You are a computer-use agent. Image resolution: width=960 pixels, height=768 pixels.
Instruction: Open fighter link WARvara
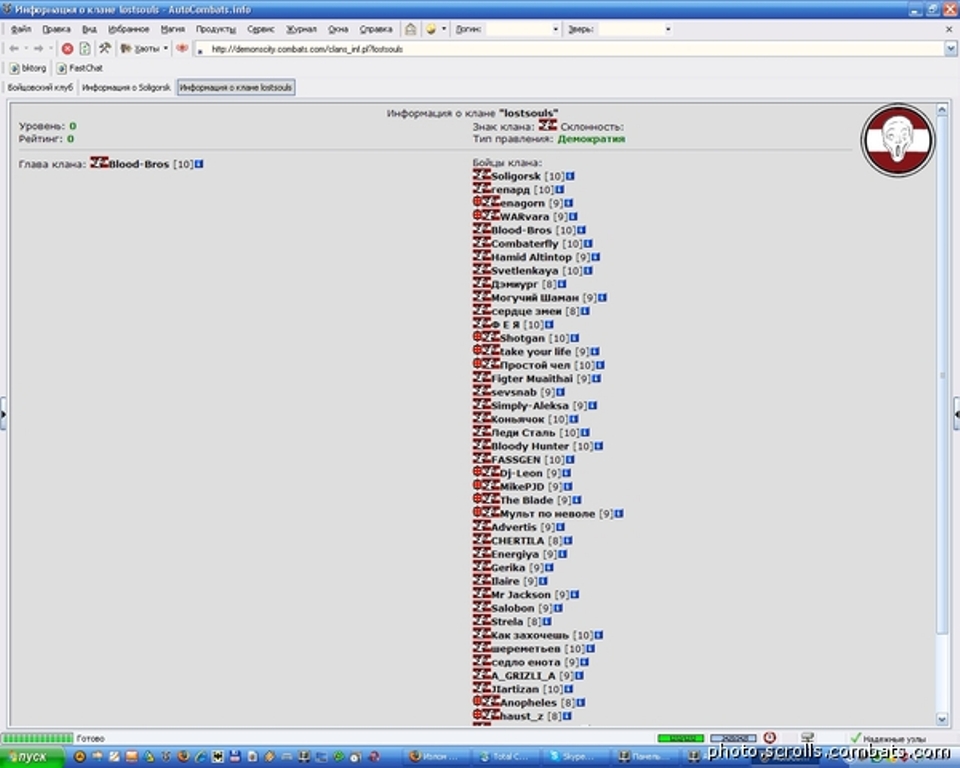pos(525,217)
